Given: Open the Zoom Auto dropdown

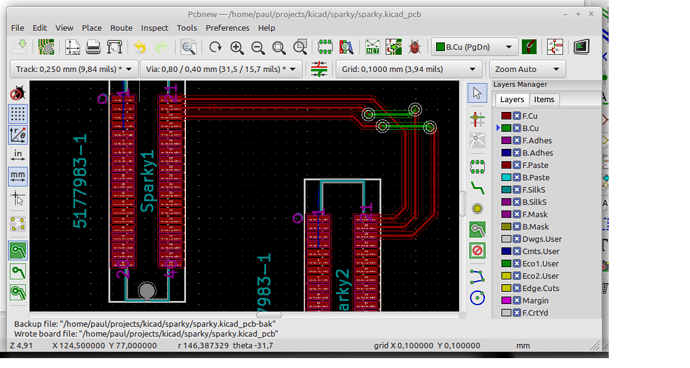Looking at the screenshot, I should (x=527, y=69).
